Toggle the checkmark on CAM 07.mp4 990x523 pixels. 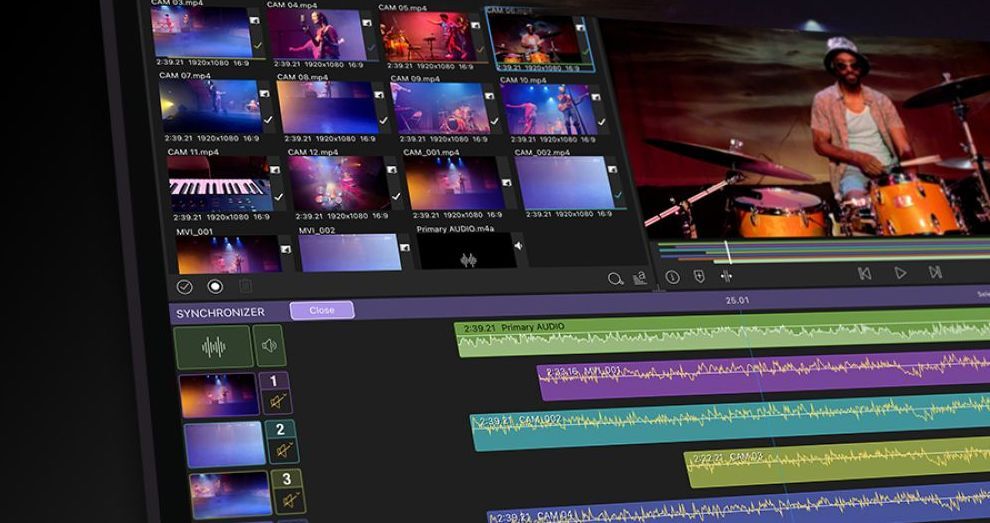268,119
